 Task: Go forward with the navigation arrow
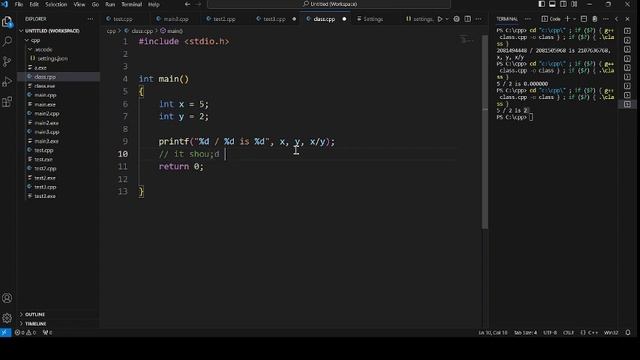[x=198, y=4]
